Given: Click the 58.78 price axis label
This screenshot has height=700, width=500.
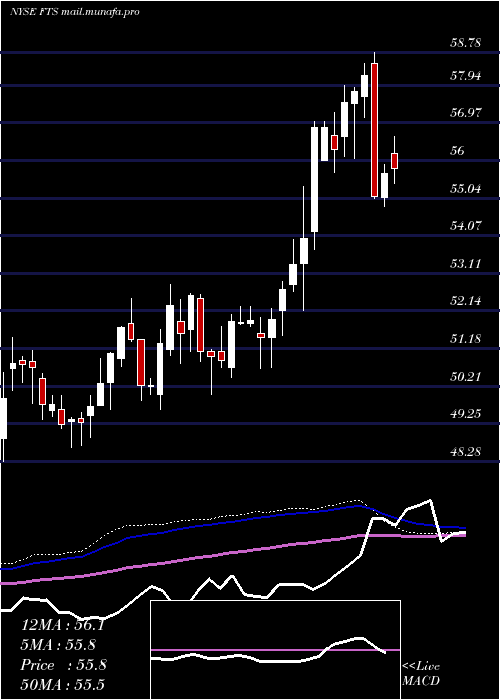Looking at the screenshot, I should tap(466, 43).
